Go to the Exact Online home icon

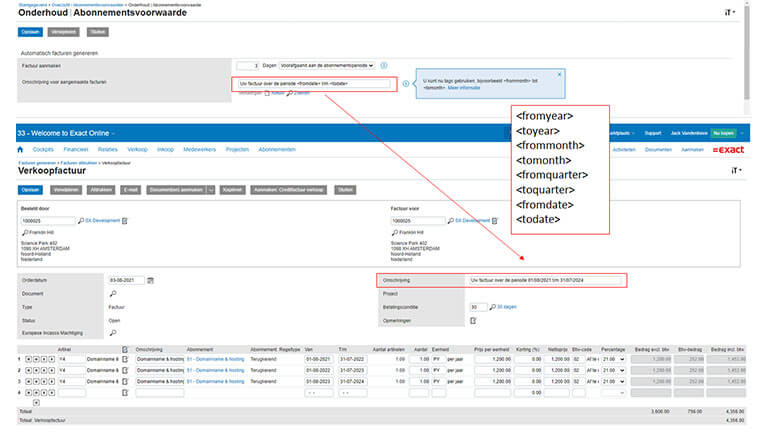(20, 149)
